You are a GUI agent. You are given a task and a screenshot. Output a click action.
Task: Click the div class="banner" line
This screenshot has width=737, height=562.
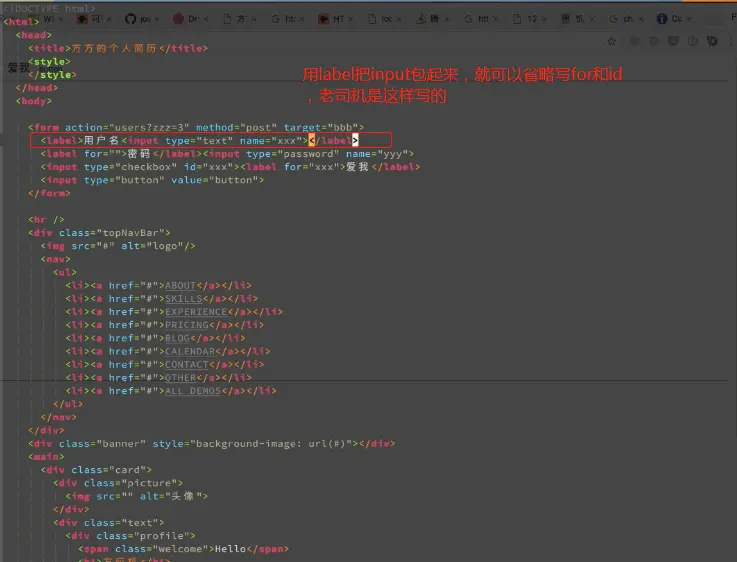click(212, 444)
